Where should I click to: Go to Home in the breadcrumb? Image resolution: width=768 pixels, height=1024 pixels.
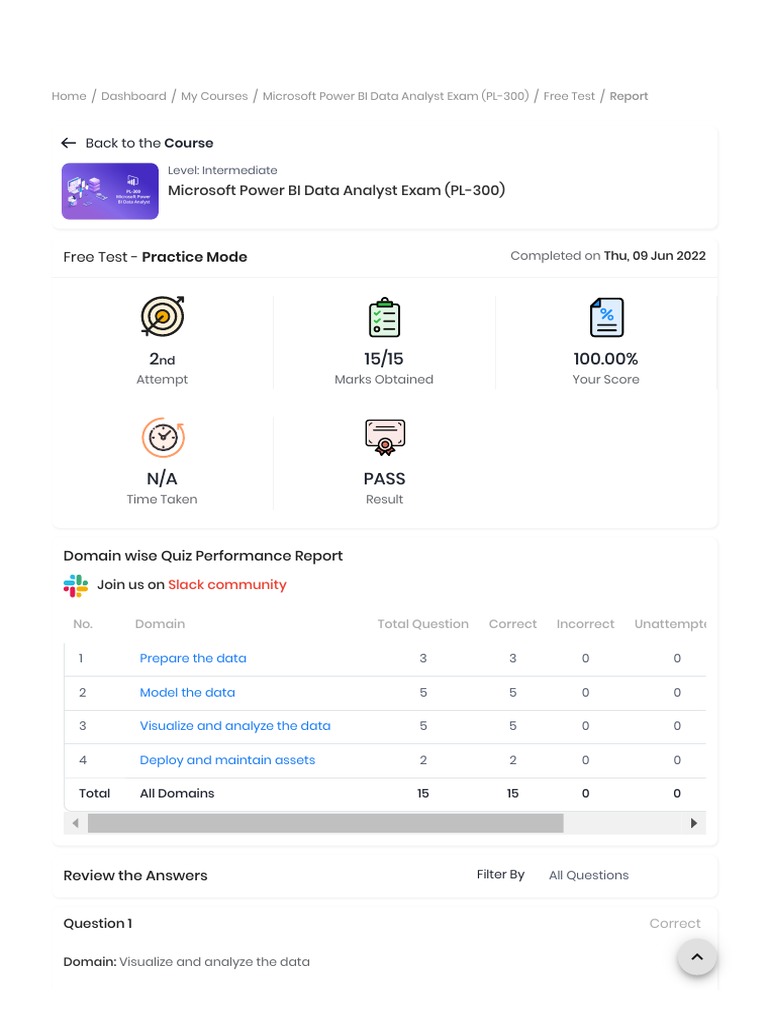69,96
